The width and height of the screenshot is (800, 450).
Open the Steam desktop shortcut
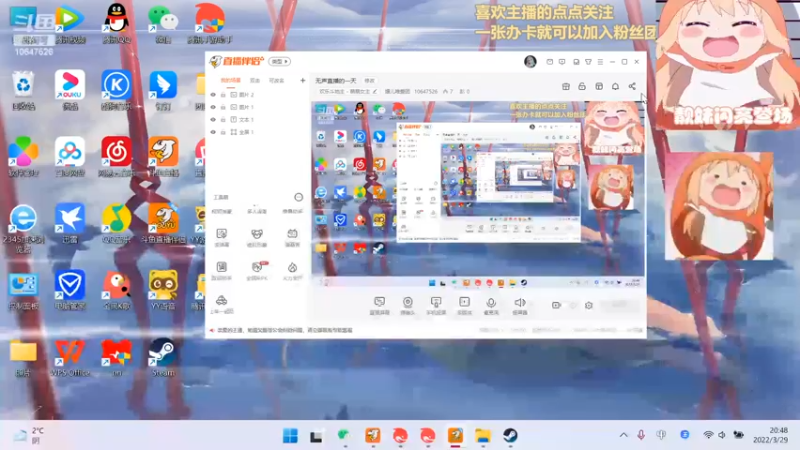click(163, 358)
